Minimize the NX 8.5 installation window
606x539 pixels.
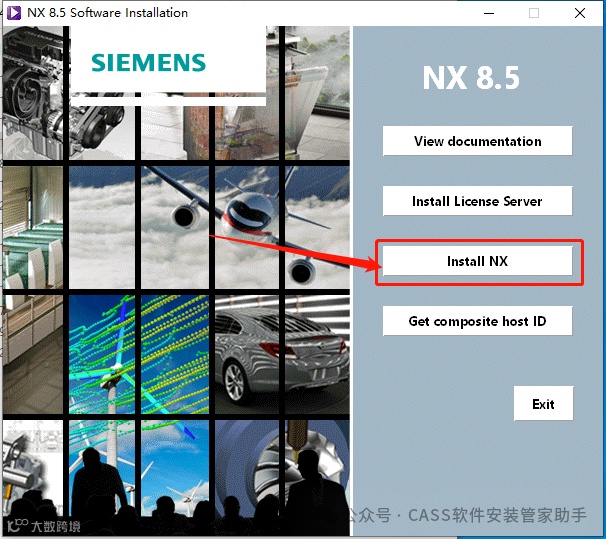coord(489,13)
